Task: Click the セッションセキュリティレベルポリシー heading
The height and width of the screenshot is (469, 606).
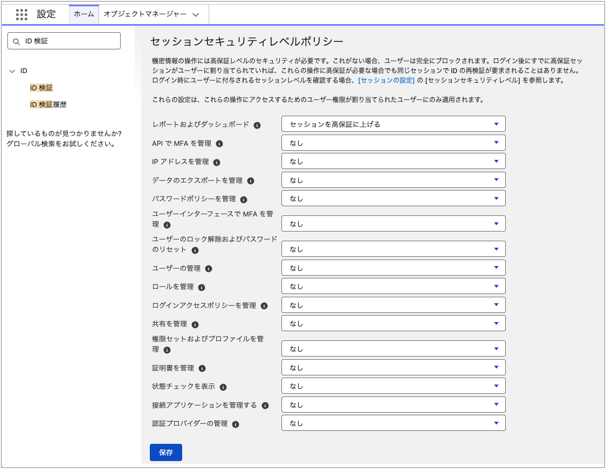Action: tap(247, 41)
